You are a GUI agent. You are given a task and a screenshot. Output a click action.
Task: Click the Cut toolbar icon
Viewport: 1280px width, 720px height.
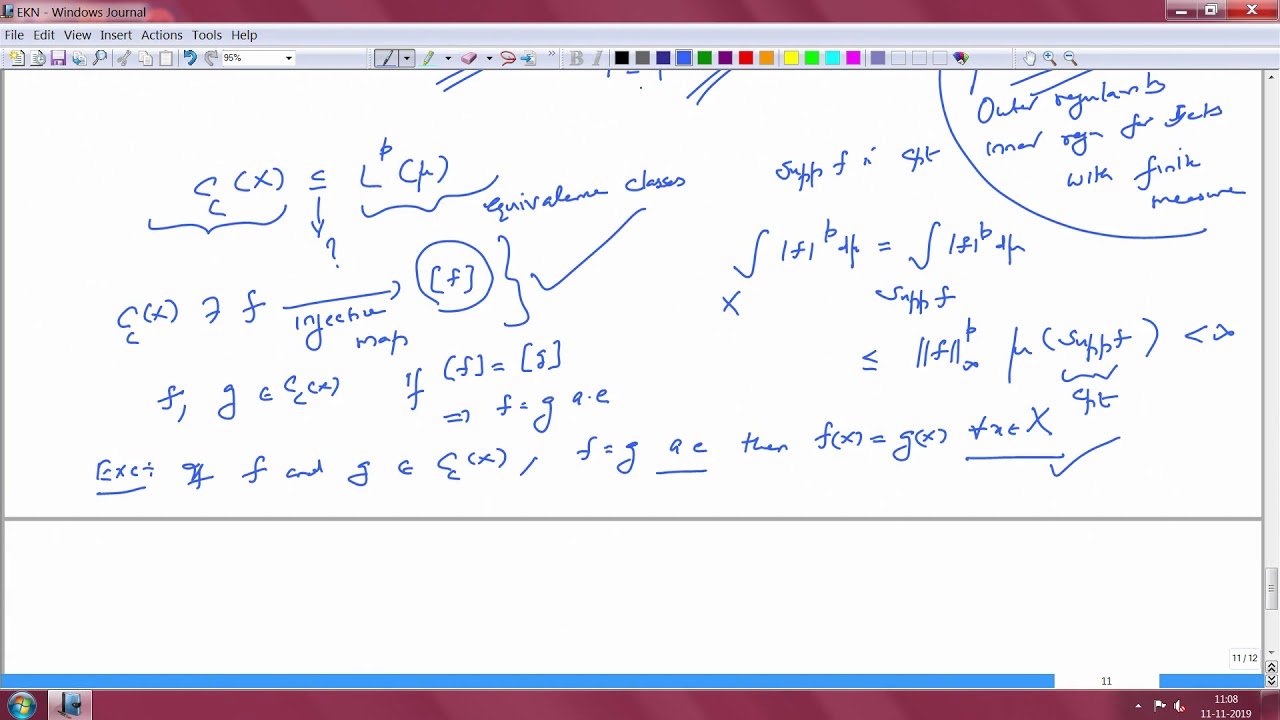coord(124,58)
